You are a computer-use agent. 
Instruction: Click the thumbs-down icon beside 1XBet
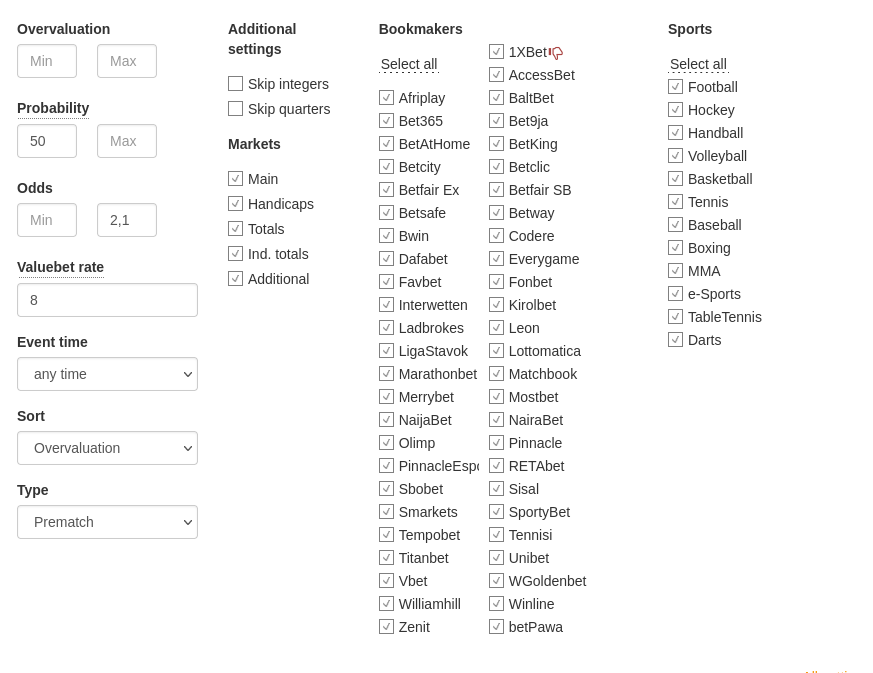tap(557, 53)
